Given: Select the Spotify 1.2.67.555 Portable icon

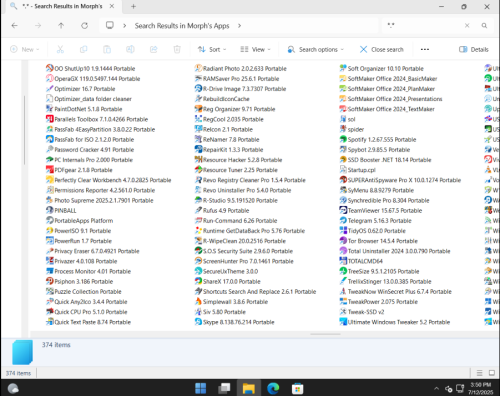Looking at the screenshot, I should tap(343, 139).
